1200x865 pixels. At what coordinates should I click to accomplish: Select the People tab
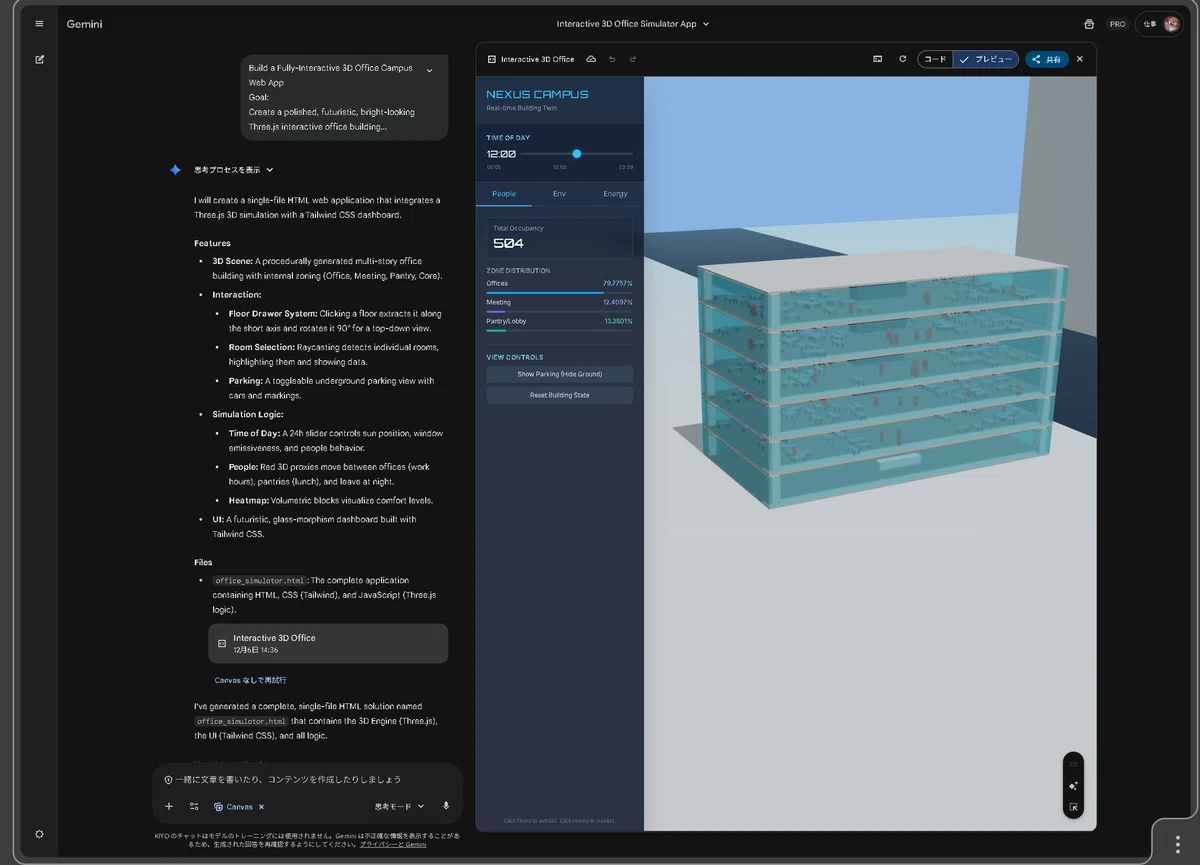(x=504, y=194)
